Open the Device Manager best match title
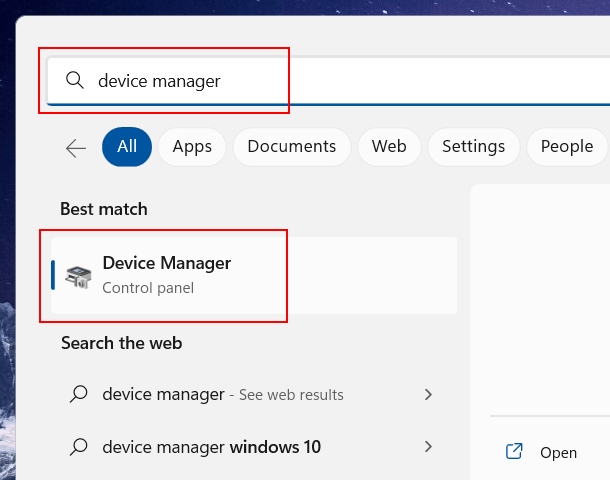Screen dimensions: 610x480 click(x=166, y=264)
